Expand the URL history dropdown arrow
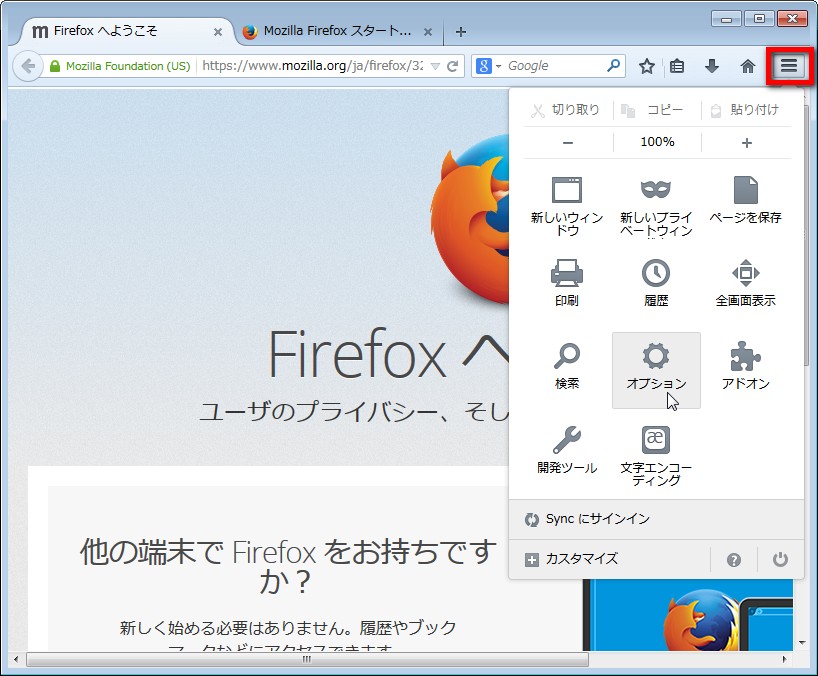Screen dimensions: 818x676 (x=435, y=66)
